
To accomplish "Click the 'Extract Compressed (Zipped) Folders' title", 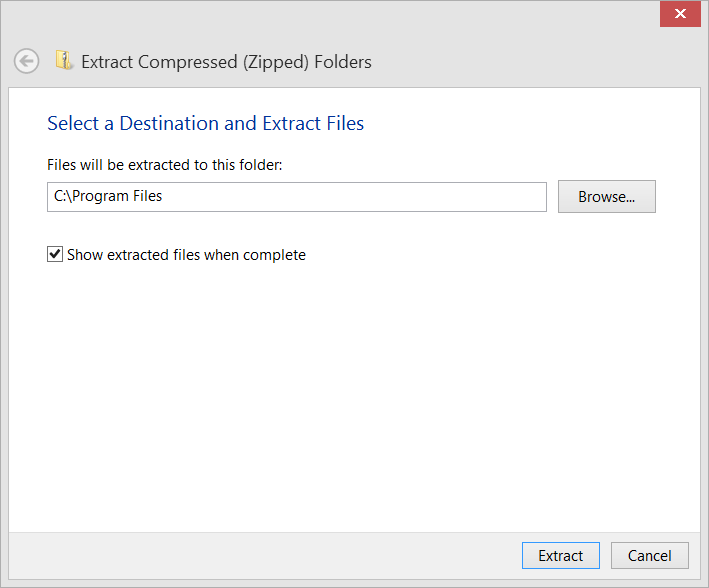I will tap(226, 62).
